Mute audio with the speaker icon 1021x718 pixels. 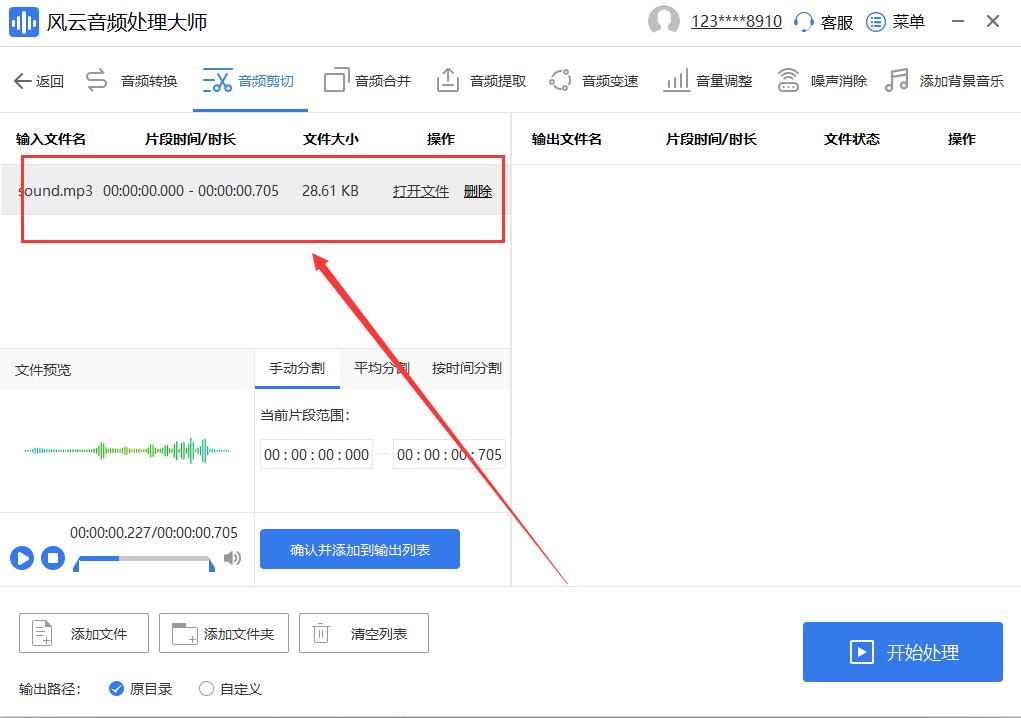pyautogui.click(x=232, y=560)
